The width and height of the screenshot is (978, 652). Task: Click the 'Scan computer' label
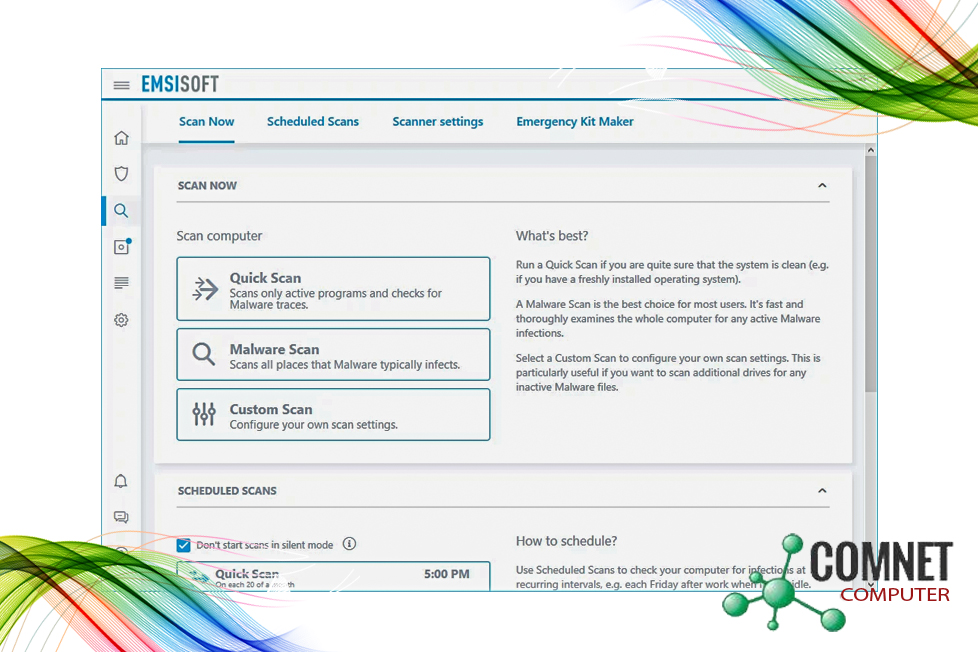pos(219,236)
